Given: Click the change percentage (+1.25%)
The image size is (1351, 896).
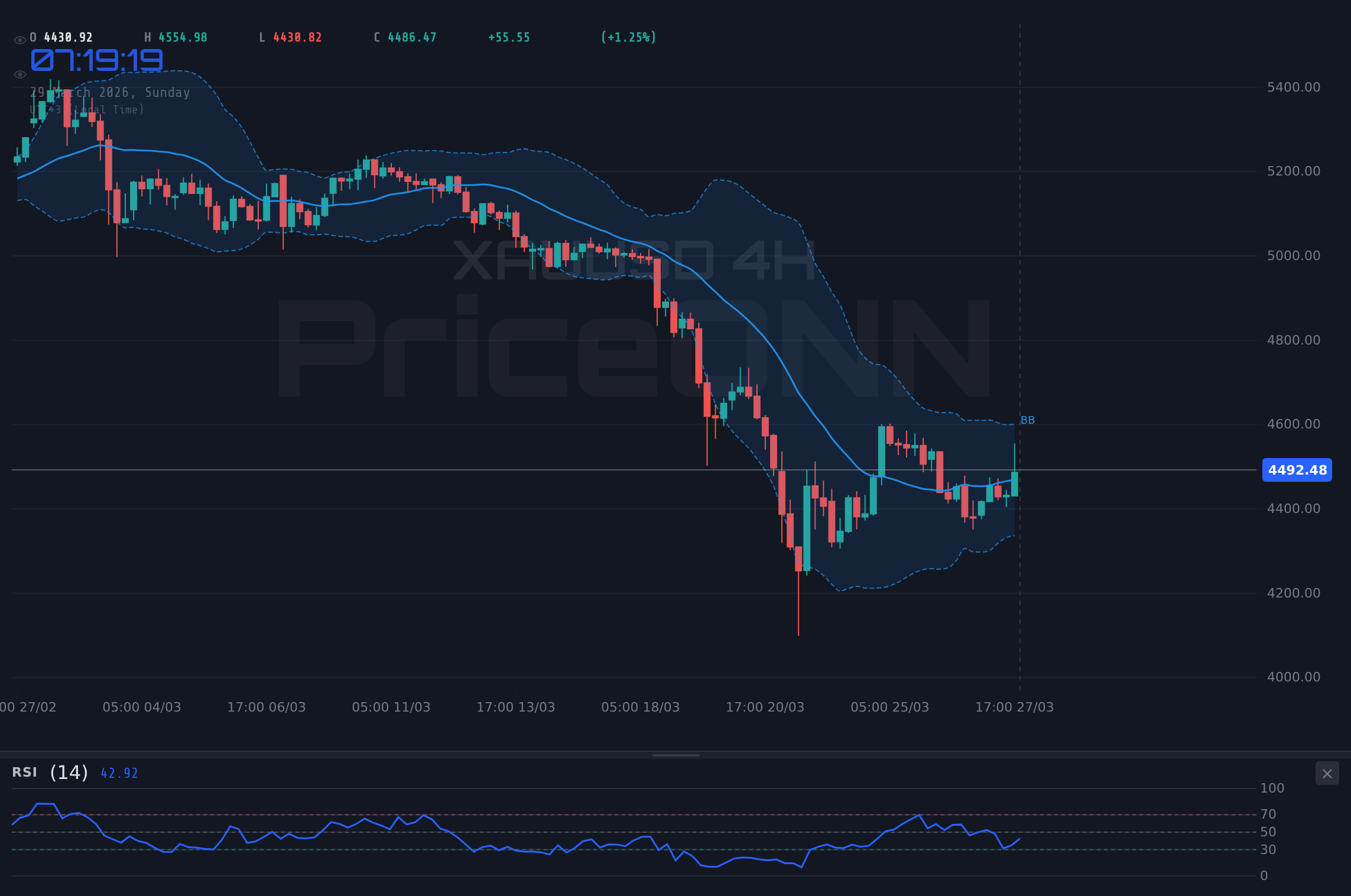Looking at the screenshot, I should pyautogui.click(x=628, y=37).
